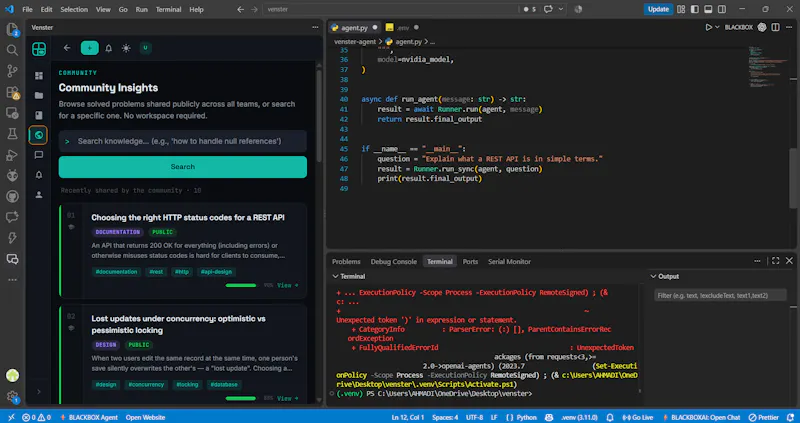Open the Venster sidebar bell icon
Screen dimensions: 800x423
(39, 175)
